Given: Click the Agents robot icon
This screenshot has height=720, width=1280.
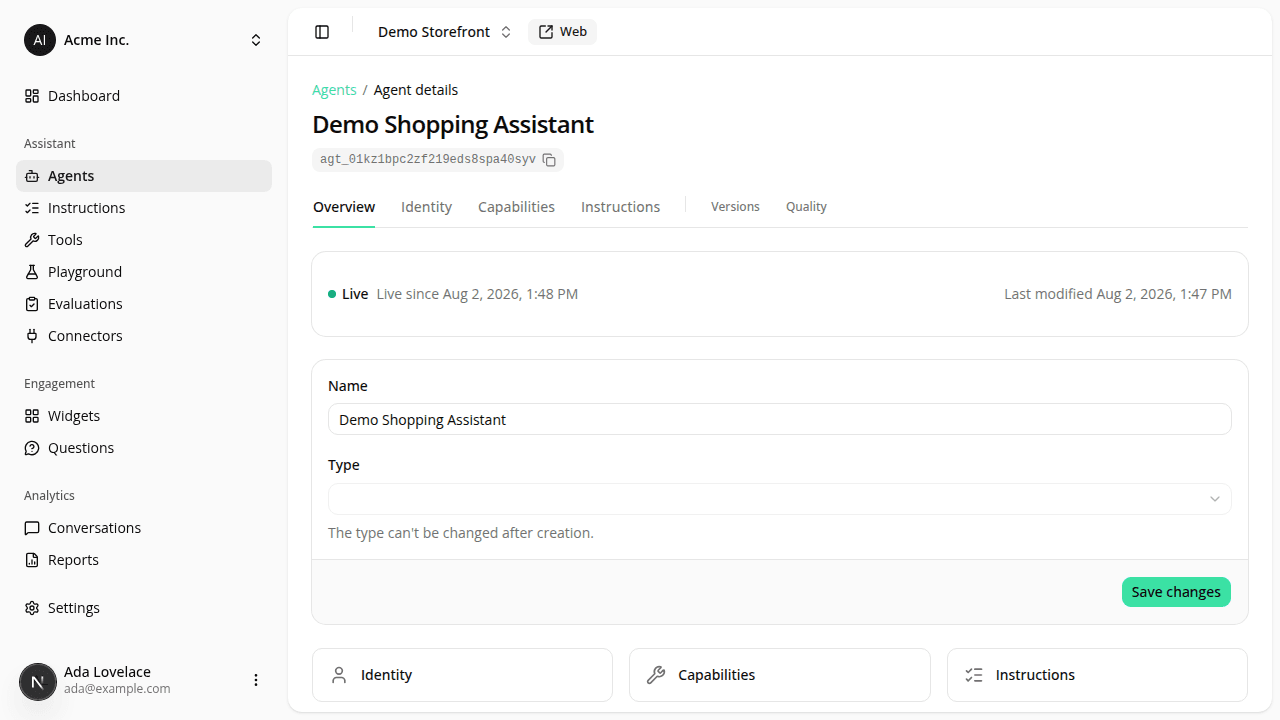Looking at the screenshot, I should click(32, 176).
